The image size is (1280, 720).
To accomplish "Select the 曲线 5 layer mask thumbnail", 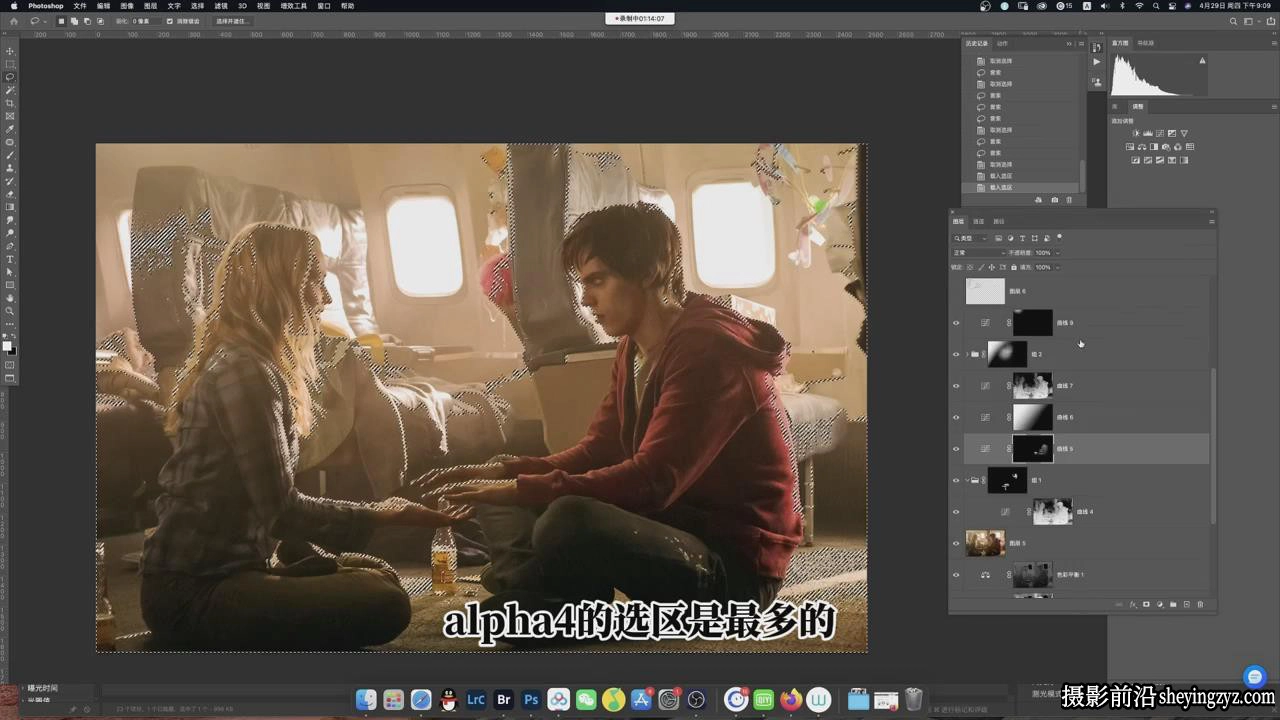I will 1033,449.
